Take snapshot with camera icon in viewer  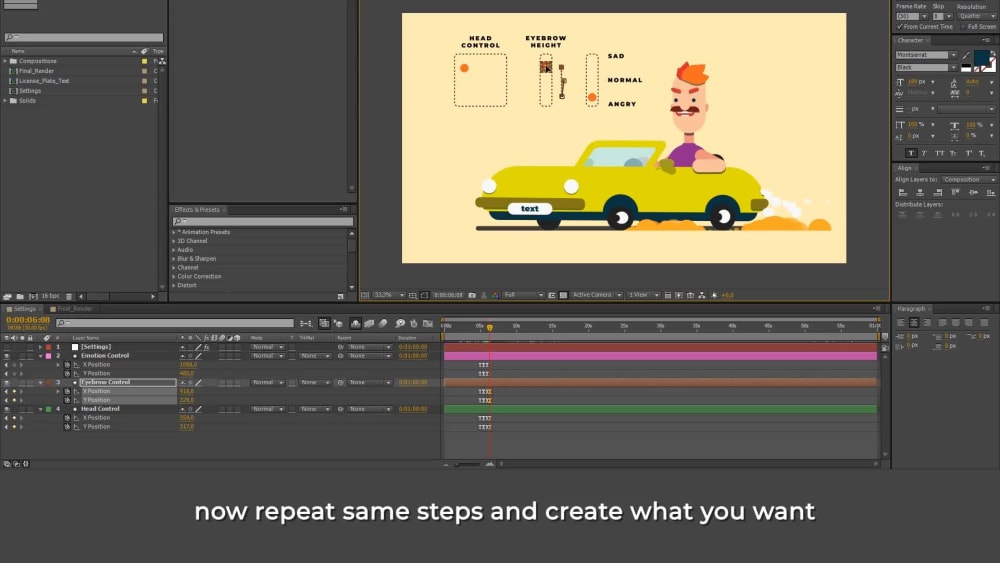pyautogui.click(x=472, y=295)
